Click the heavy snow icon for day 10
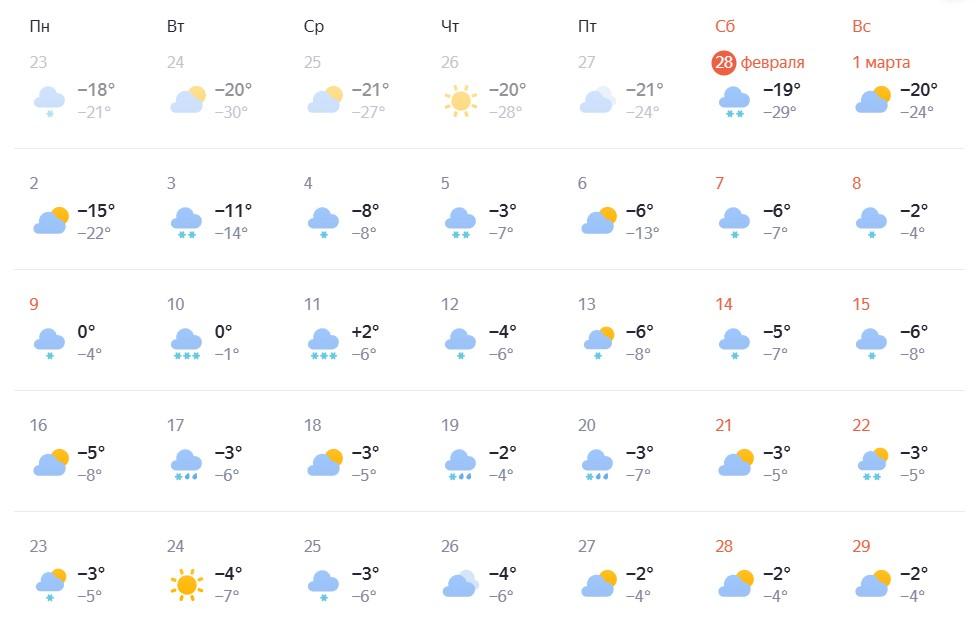Image resolution: width=980 pixels, height=625 pixels. click(186, 342)
